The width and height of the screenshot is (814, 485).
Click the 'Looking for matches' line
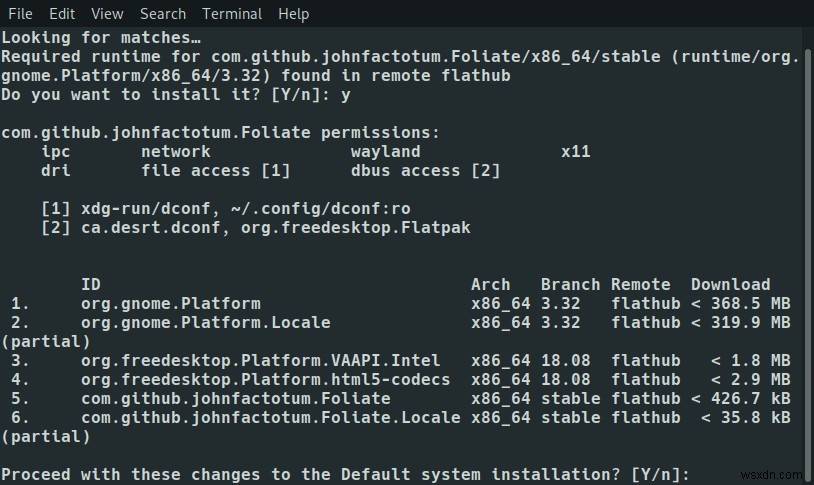pyautogui.click(x=101, y=38)
